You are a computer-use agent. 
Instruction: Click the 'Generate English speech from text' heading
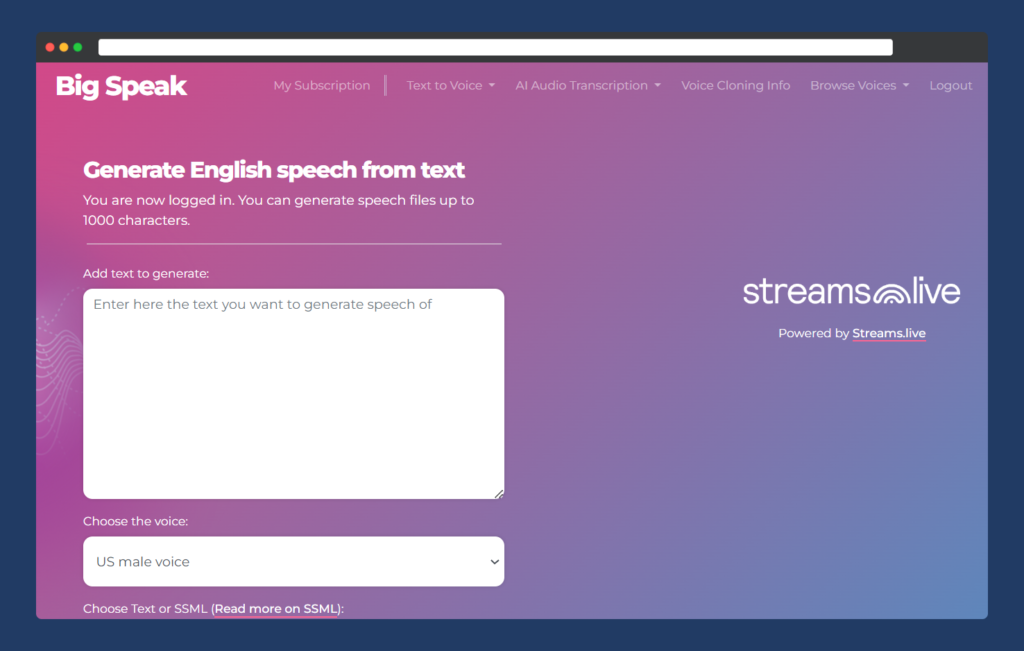click(x=274, y=170)
